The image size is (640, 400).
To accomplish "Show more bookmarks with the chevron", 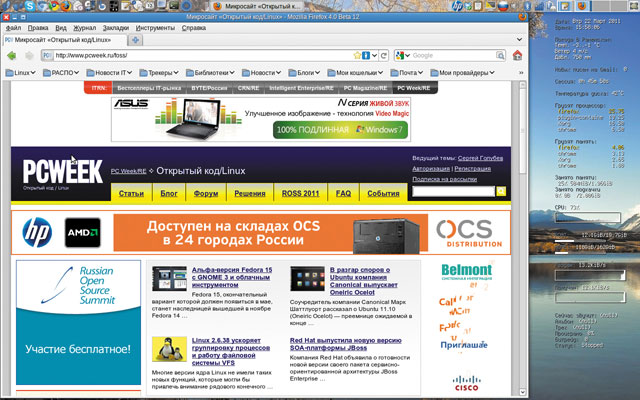I will 521,73.
